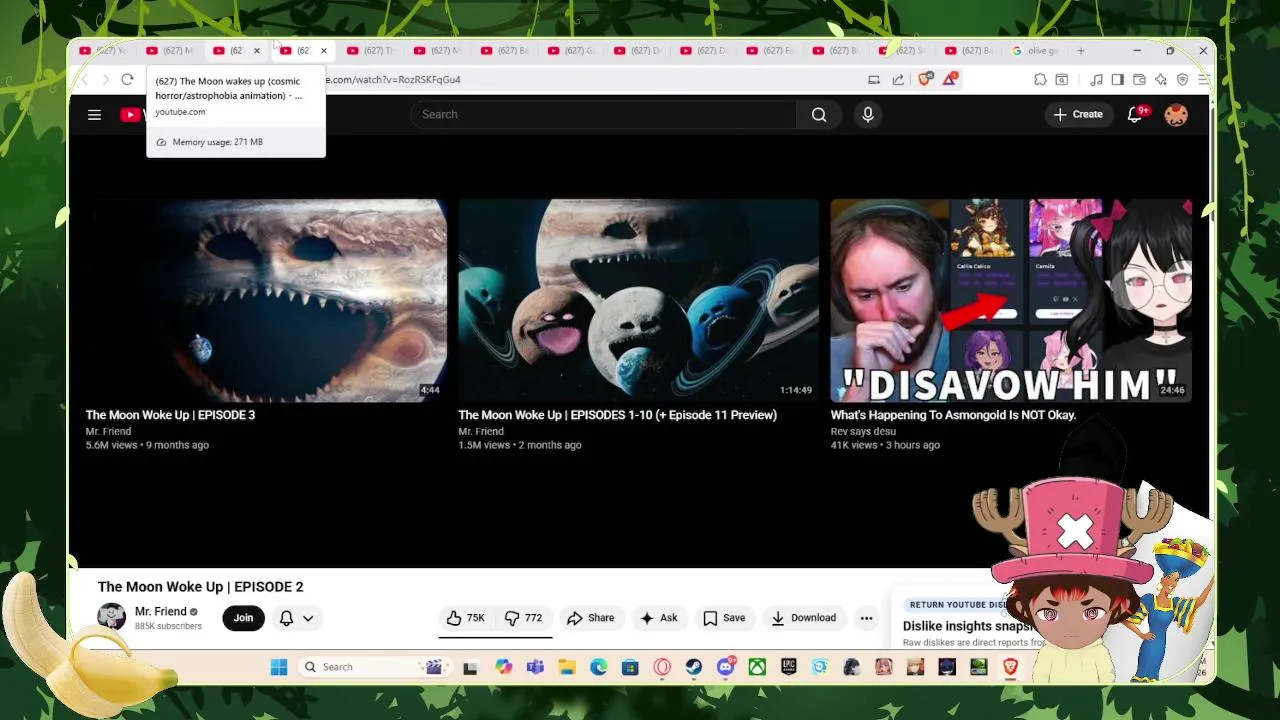Open 'What's Happening To Asmongold' title link
This screenshot has width=1280, height=720.
(x=953, y=415)
